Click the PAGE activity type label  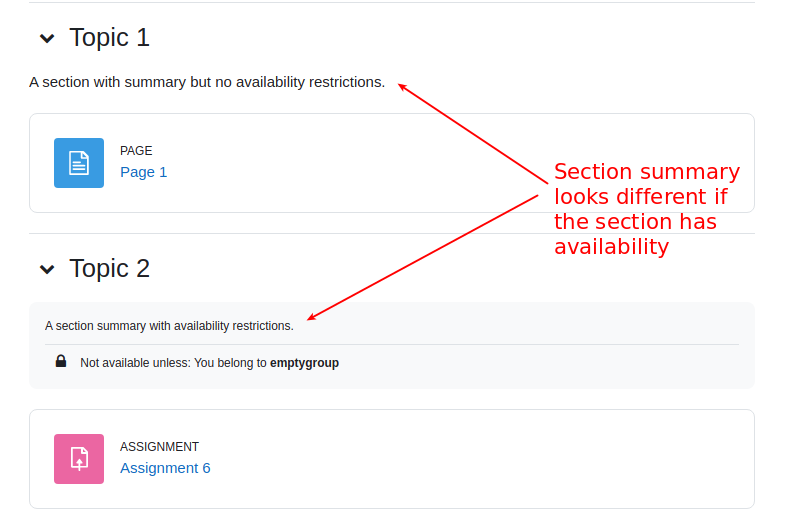136,150
